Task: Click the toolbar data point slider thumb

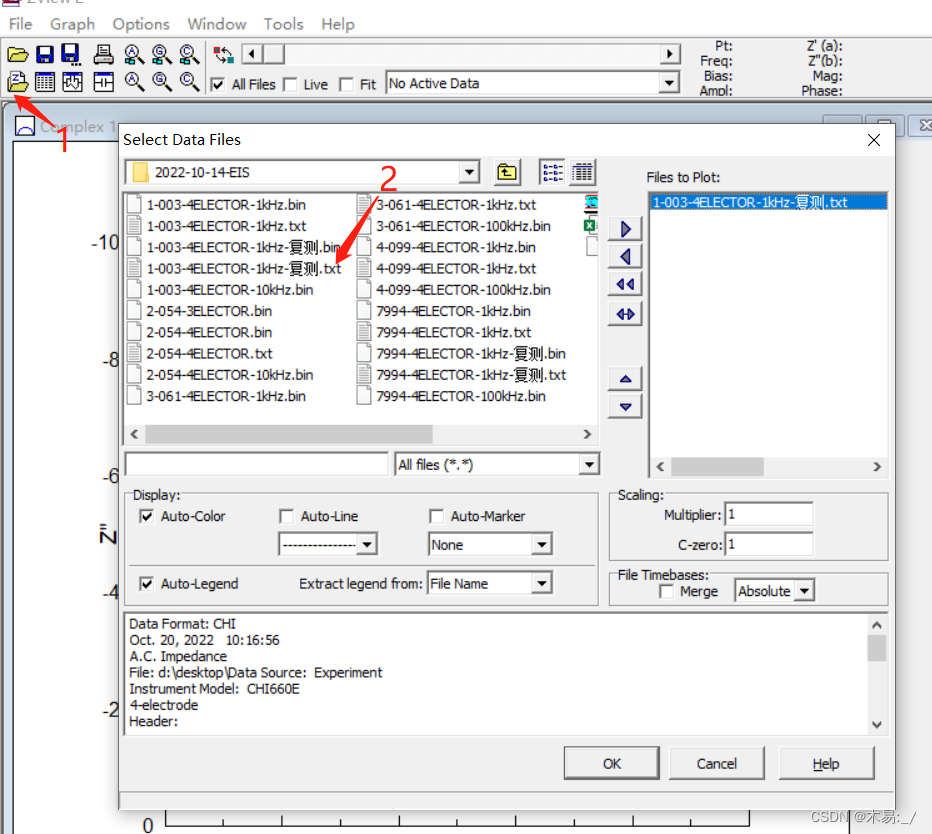Action: pos(274,55)
